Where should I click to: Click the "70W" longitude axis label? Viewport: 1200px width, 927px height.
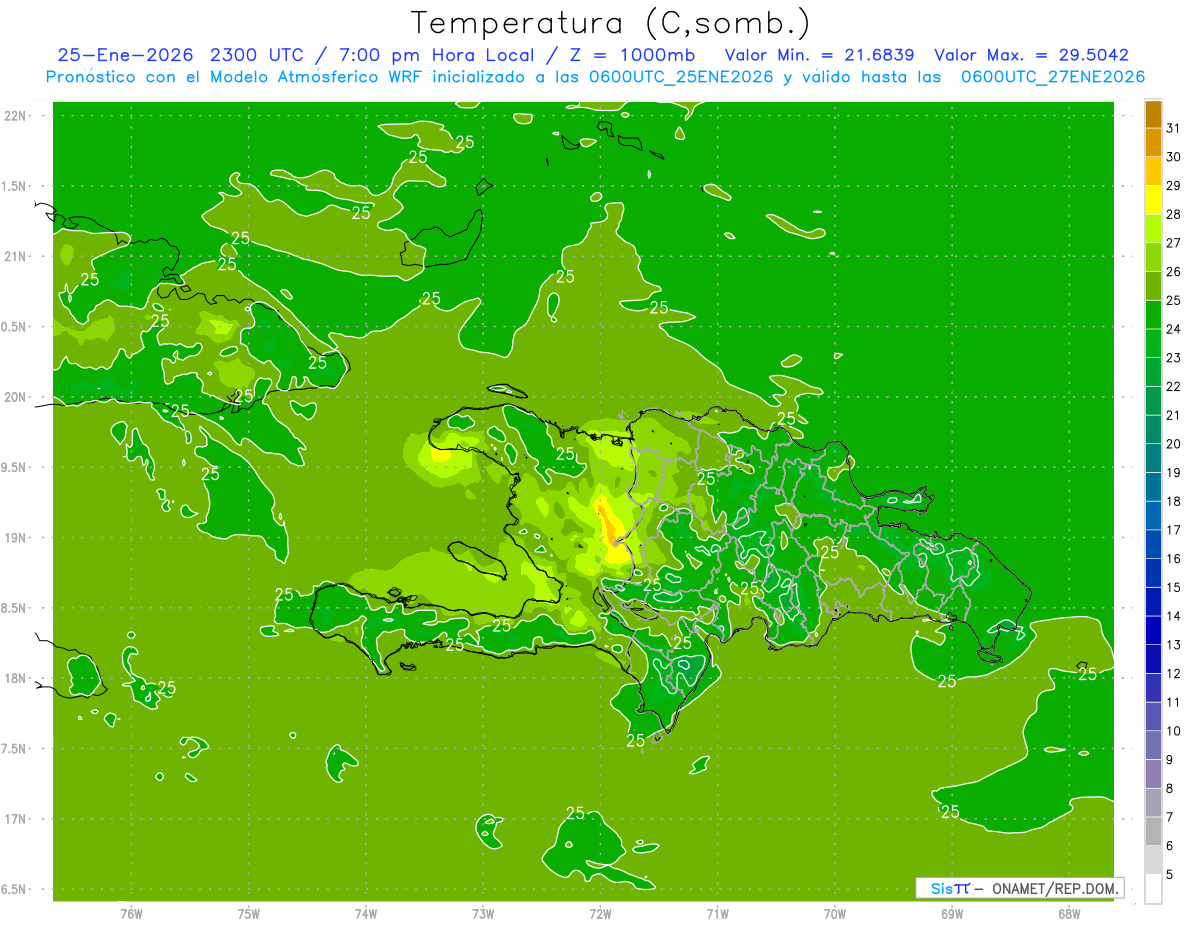coord(835,913)
